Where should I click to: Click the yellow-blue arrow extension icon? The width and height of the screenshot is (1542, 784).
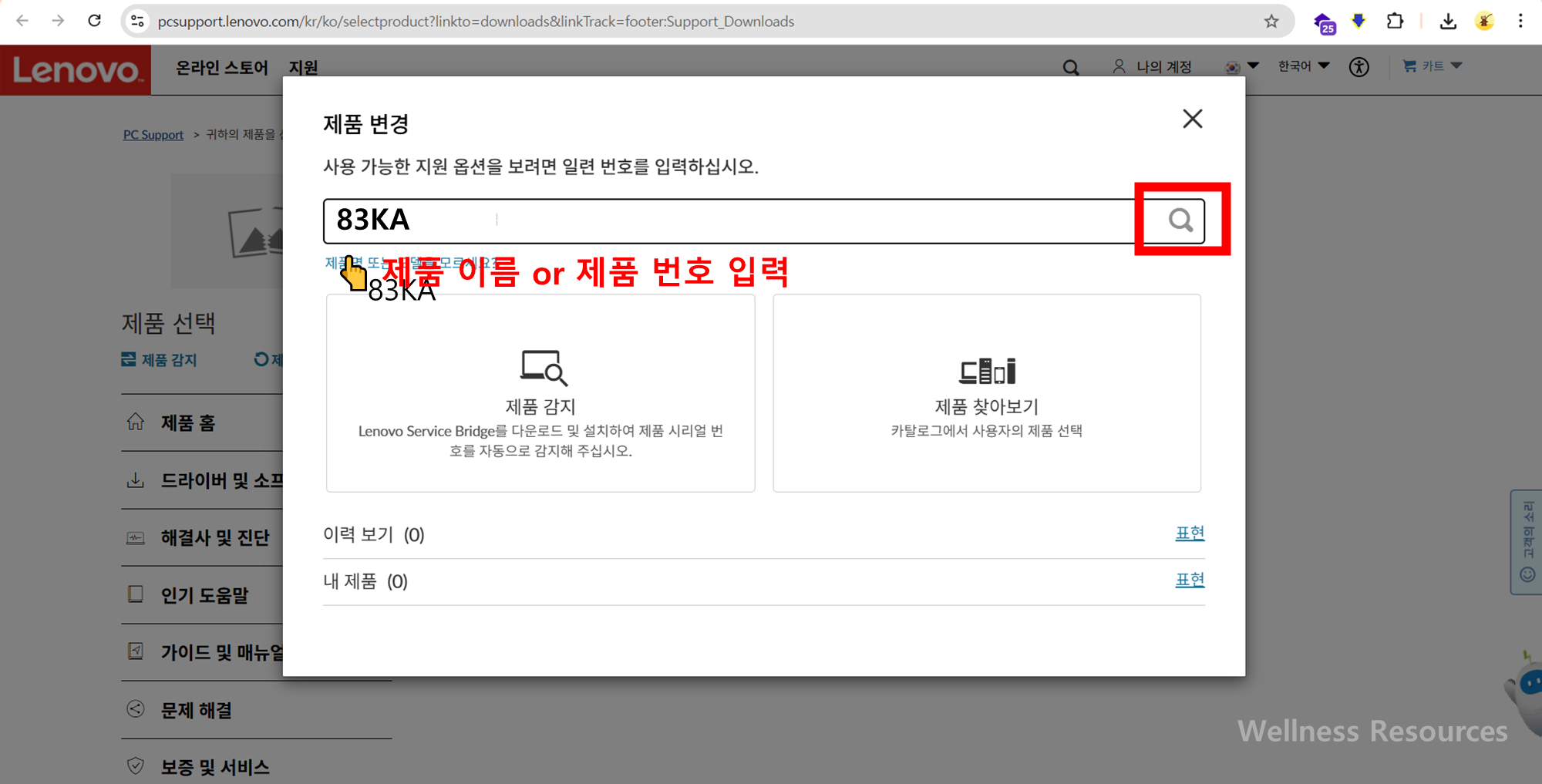click(x=1359, y=21)
